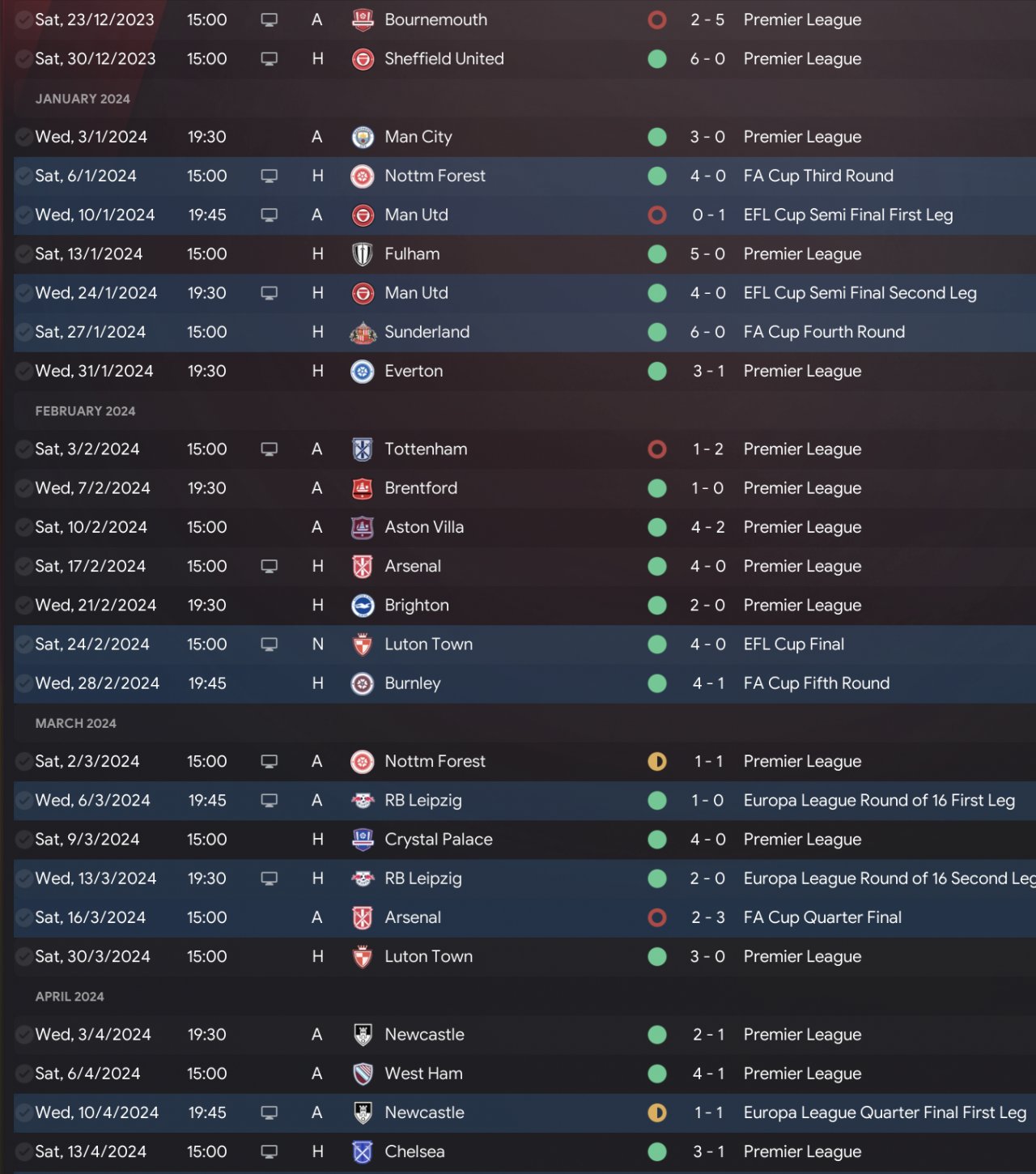Open the FA Cup Quarter Final competition link

tap(822, 917)
